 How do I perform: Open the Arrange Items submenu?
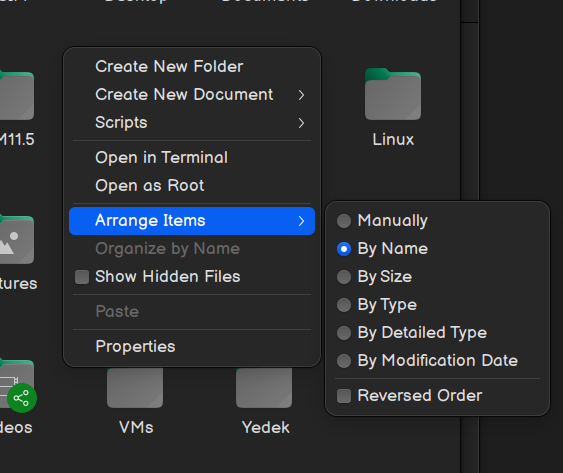coord(192,221)
